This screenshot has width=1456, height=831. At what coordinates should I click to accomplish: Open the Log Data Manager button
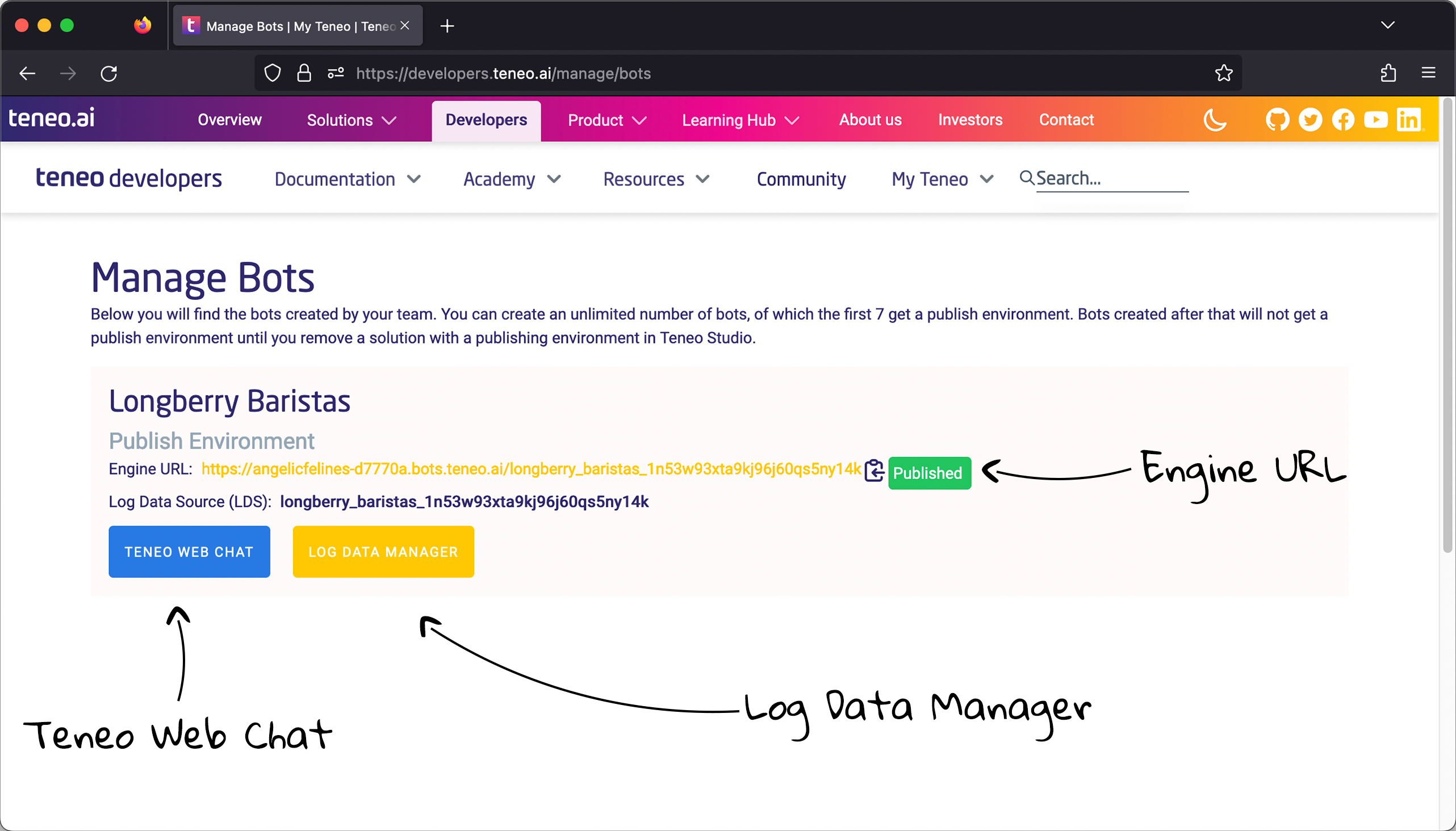point(383,552)
